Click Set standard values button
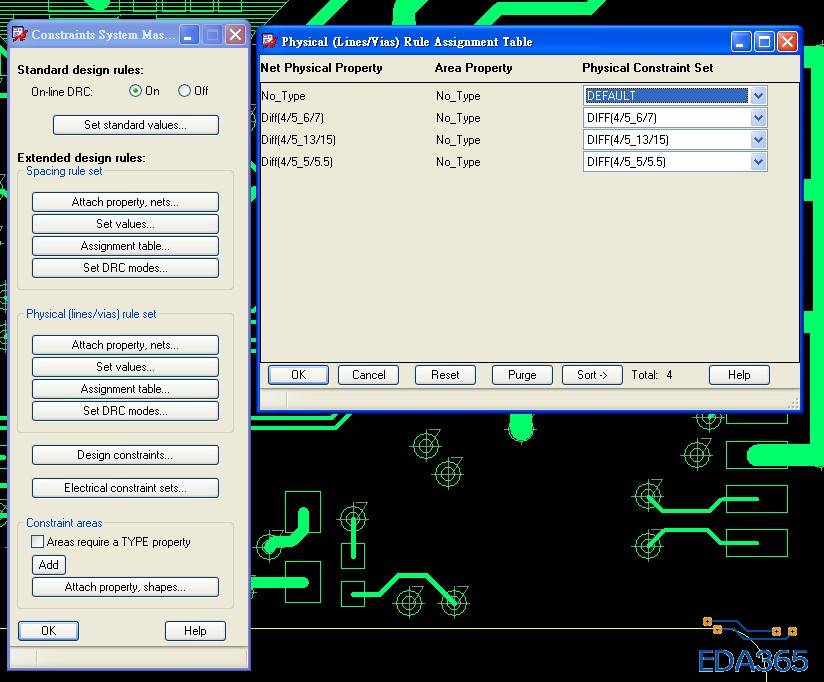 [135, 125]
